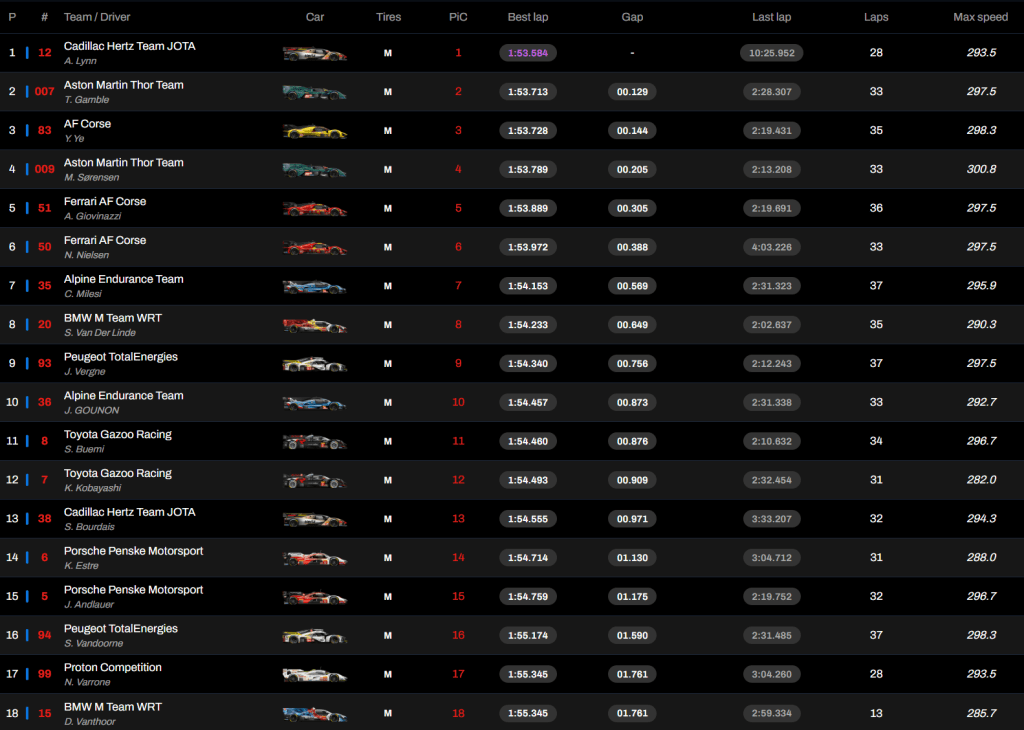Select driver name N. Varrone
Screen dimensions: 1024x730
tap(87, 682)
